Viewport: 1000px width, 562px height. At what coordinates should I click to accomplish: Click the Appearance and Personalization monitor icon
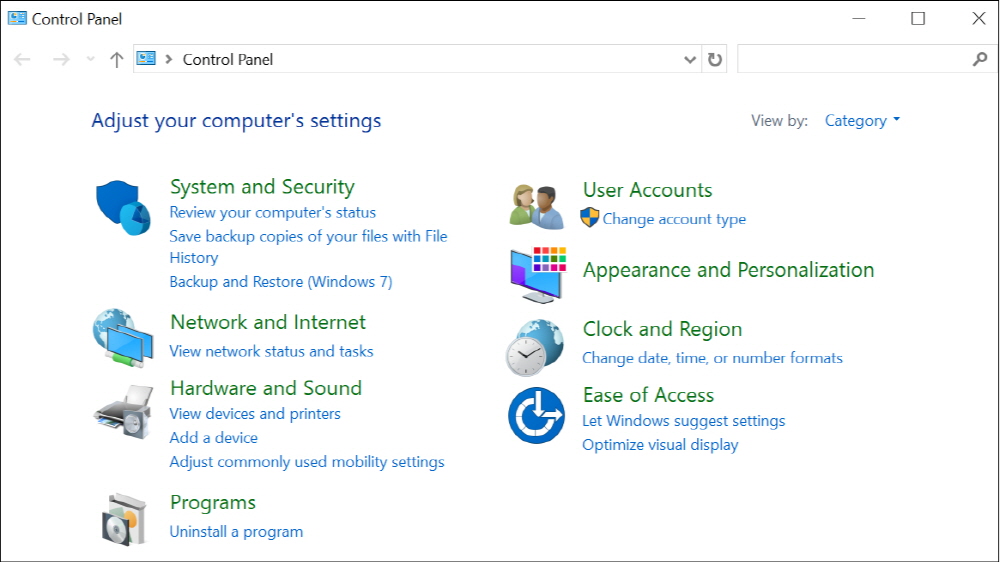537,274
